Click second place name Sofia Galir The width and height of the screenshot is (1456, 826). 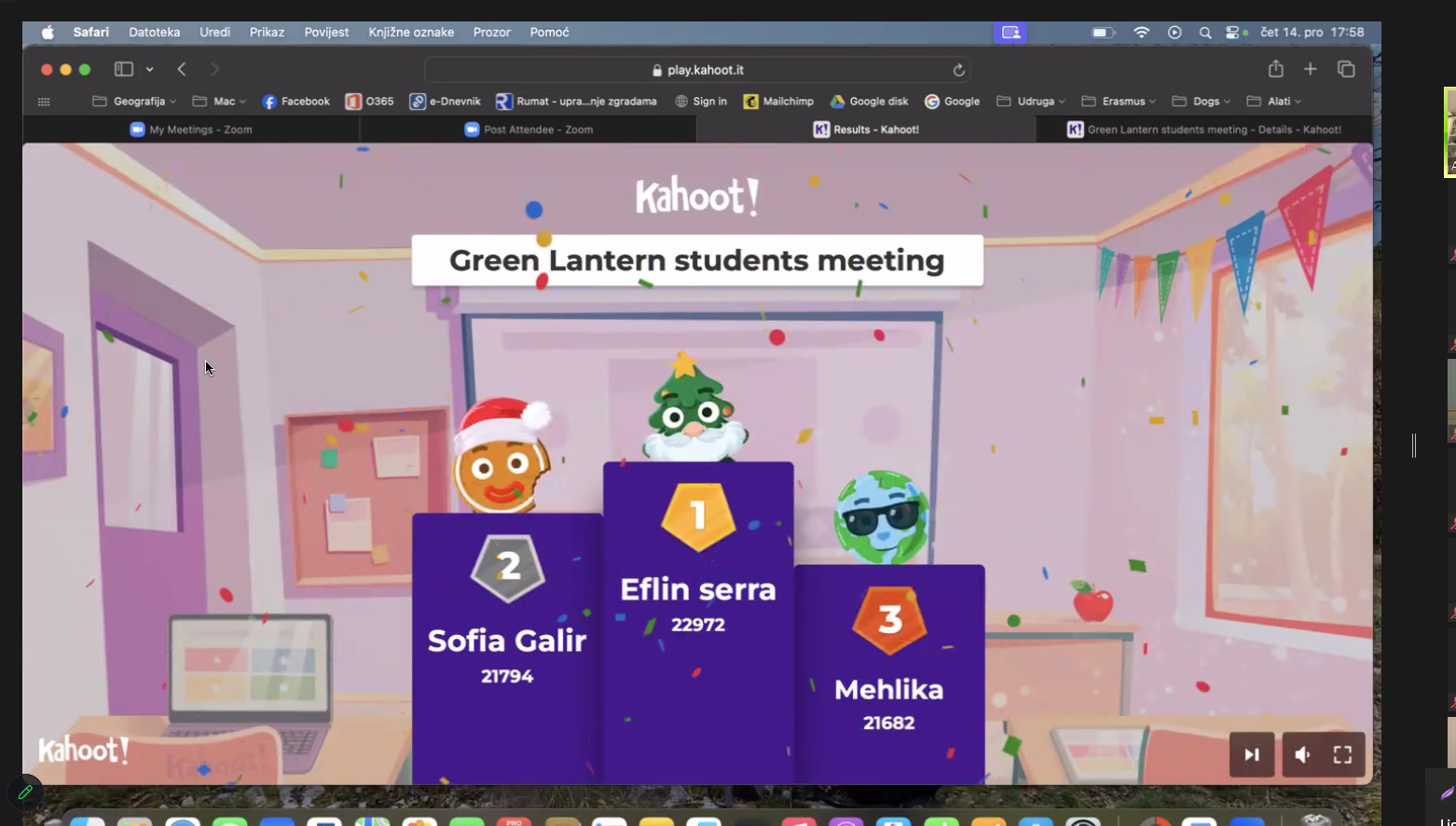(507, 640)
